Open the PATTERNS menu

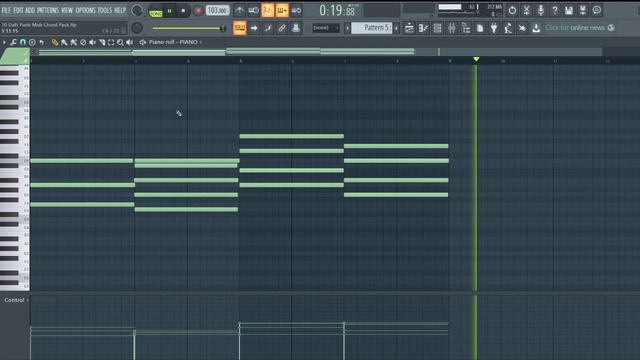pos(48,10)
